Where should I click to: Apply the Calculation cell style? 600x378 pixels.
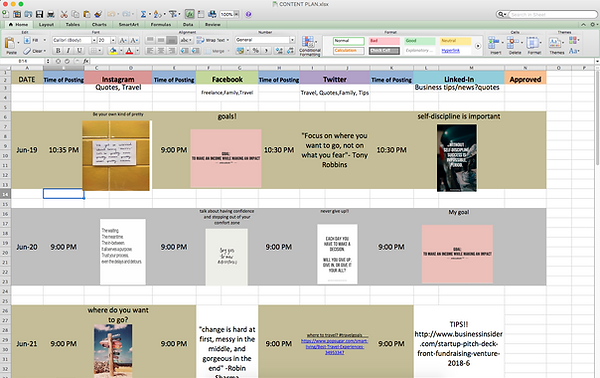(x=349, y=51)
